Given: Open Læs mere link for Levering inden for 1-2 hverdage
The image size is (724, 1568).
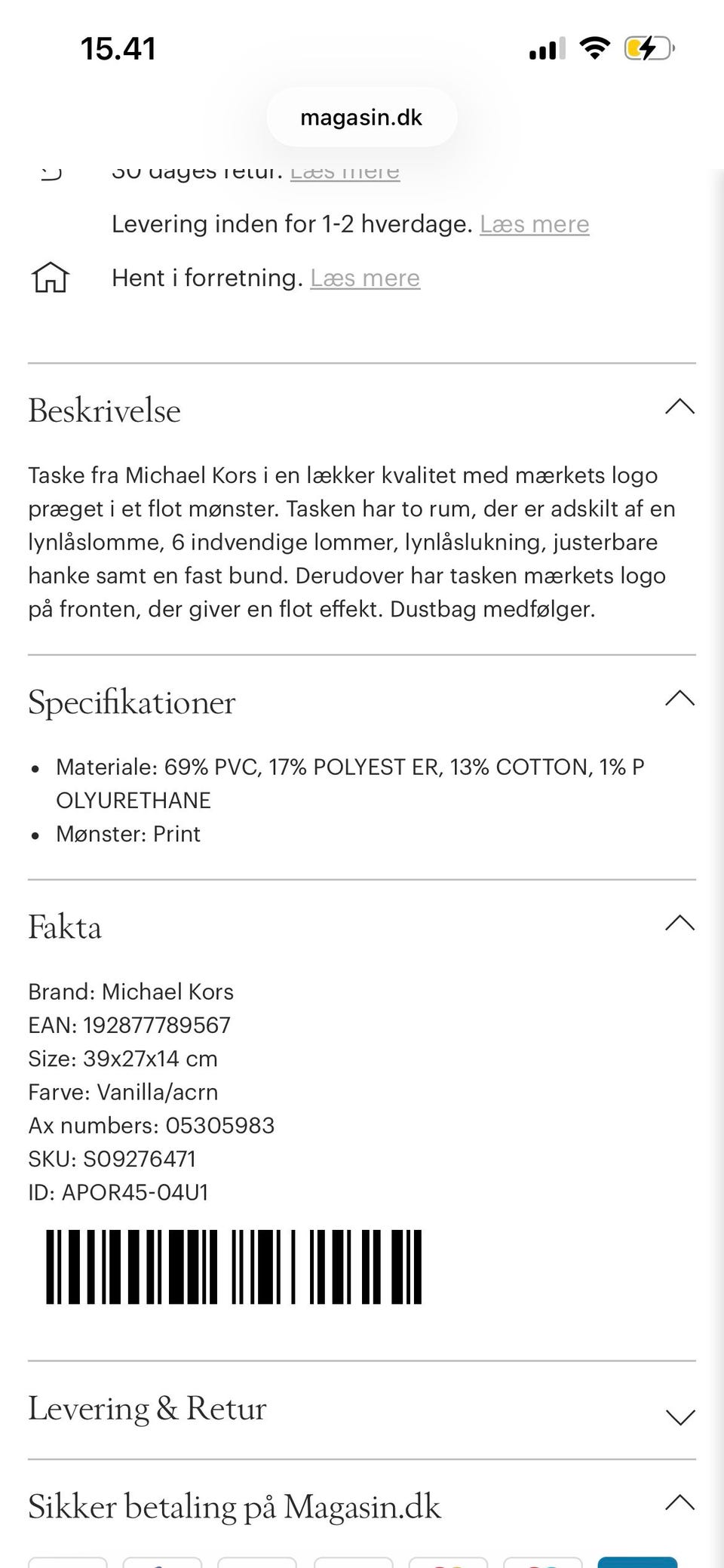Looking at the screenshot, I should tap(535, 224).
